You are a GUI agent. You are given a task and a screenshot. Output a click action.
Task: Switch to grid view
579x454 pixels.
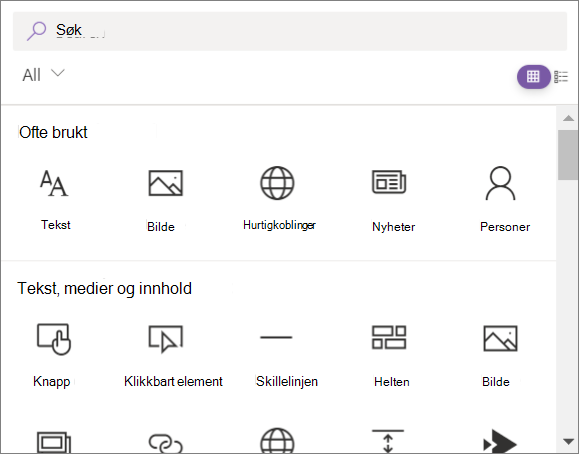(533, 77)
